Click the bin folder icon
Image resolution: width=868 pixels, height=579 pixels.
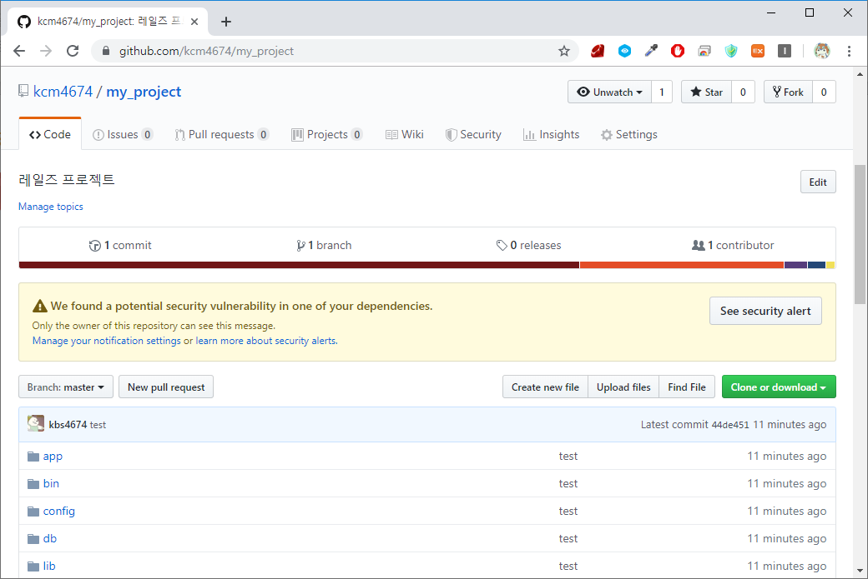[33, 484]
